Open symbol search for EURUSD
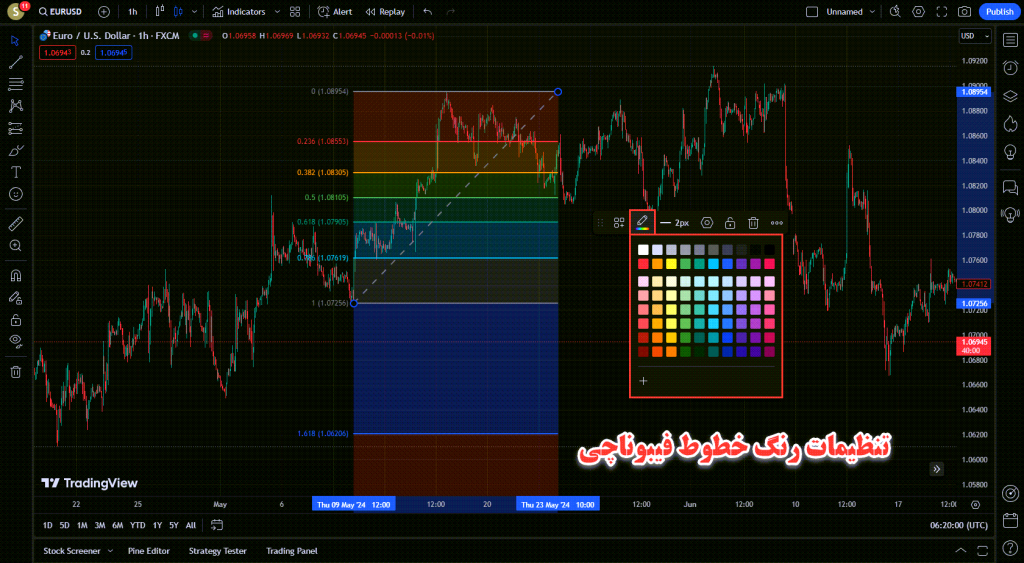The width and height of the screenshot is (1024, 563). click(x=60, y=12)
